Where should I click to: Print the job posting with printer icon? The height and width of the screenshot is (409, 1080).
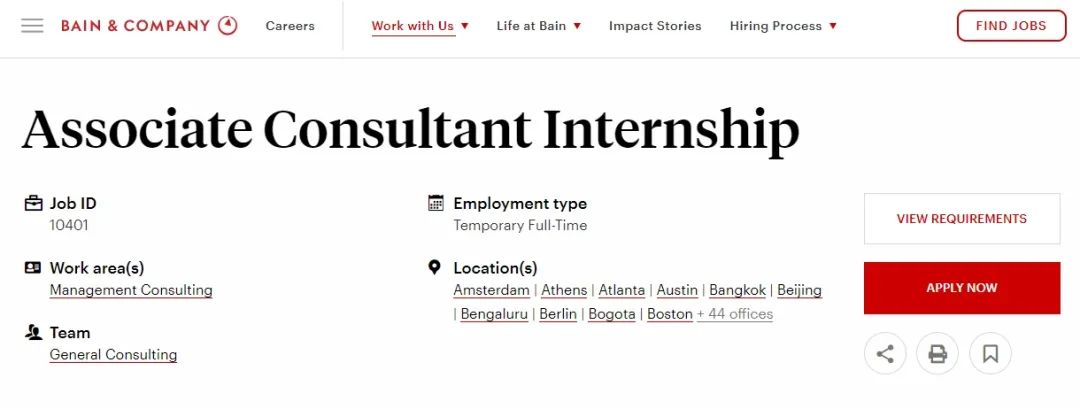click(x=937, y=354)
